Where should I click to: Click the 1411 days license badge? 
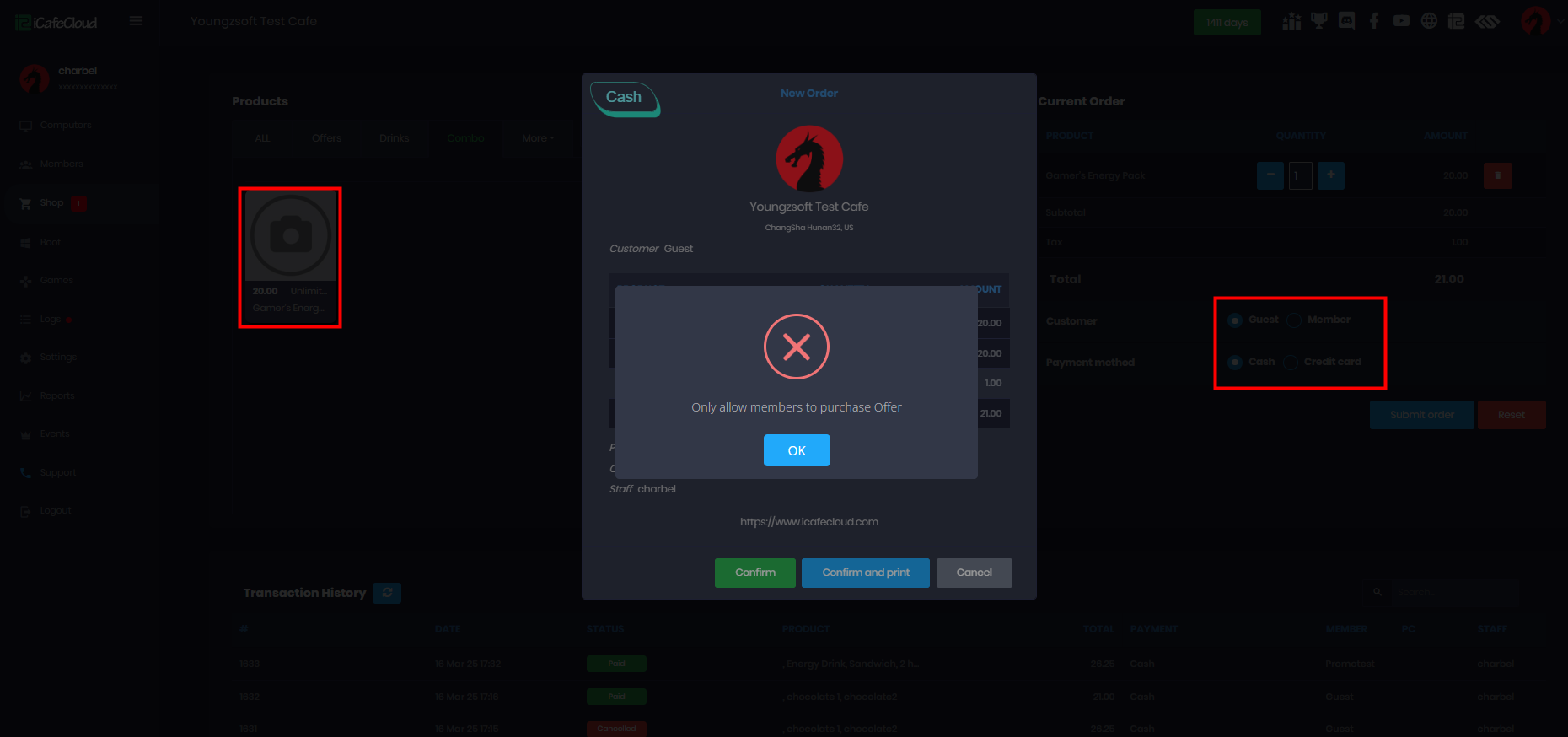[x=1227, y=23]
